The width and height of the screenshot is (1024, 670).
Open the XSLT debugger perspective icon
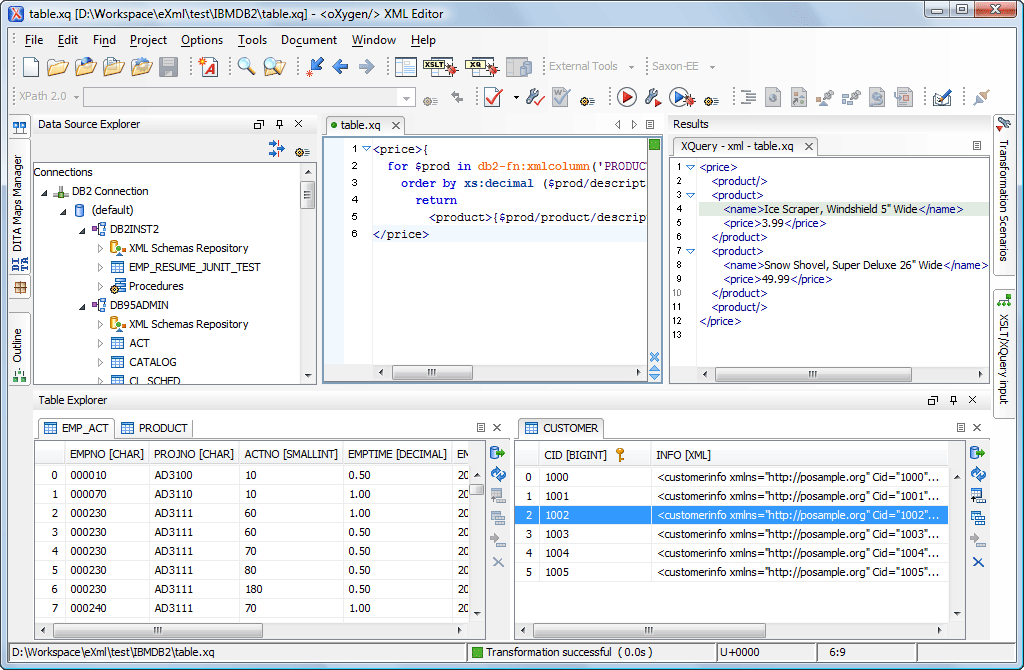[x=438, y=67]
